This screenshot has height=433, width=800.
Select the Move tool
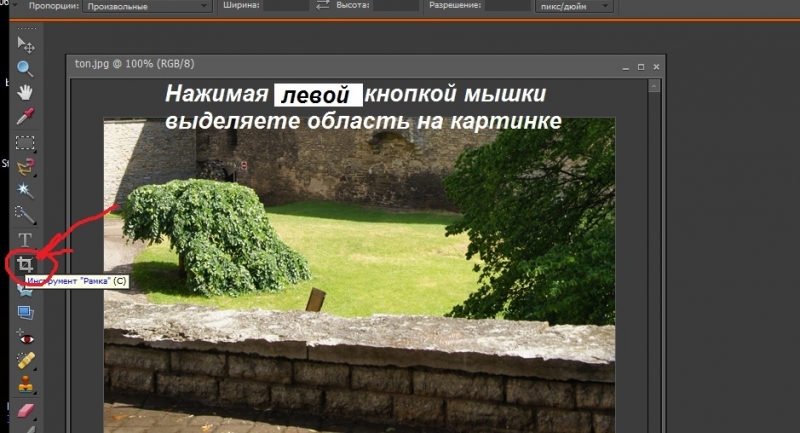pyautogui.click(x=26, y=43)
